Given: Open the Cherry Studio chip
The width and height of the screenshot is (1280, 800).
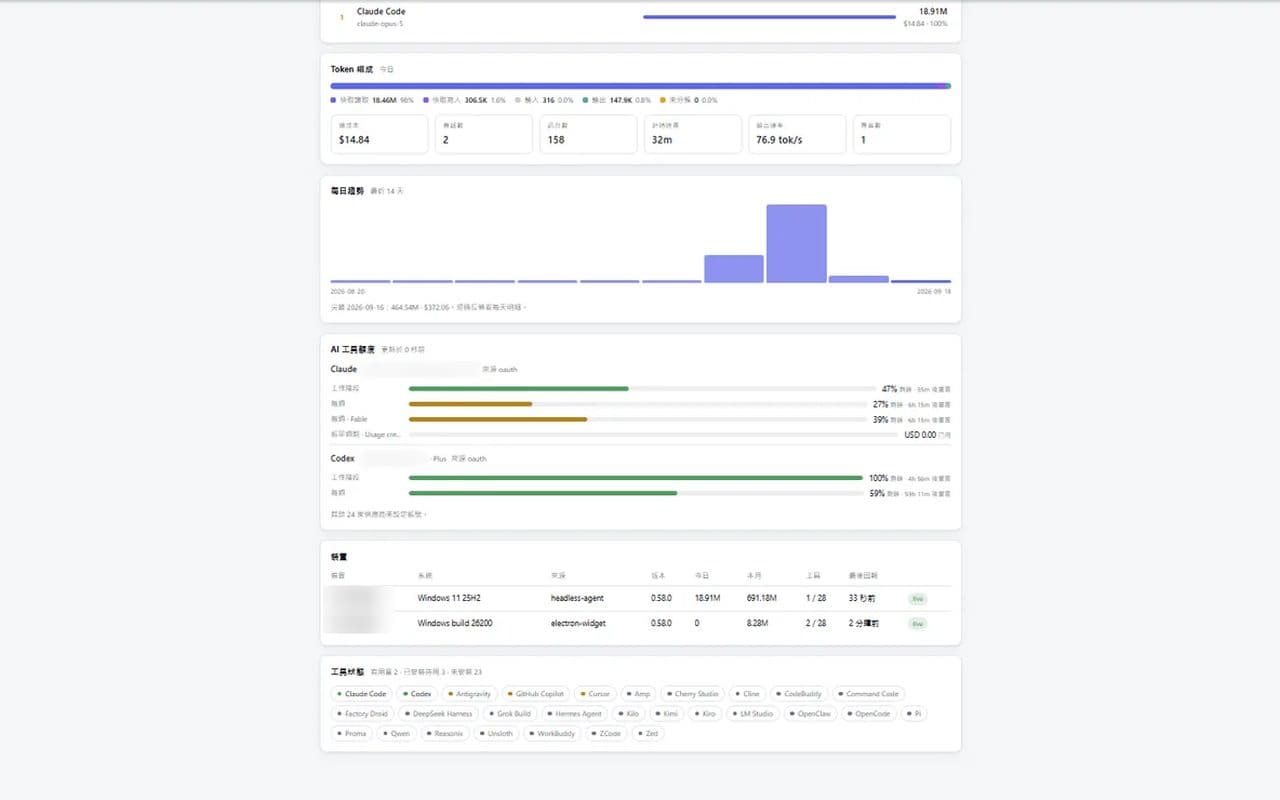Looking at the screenshot, I should (x=692, y=693).
